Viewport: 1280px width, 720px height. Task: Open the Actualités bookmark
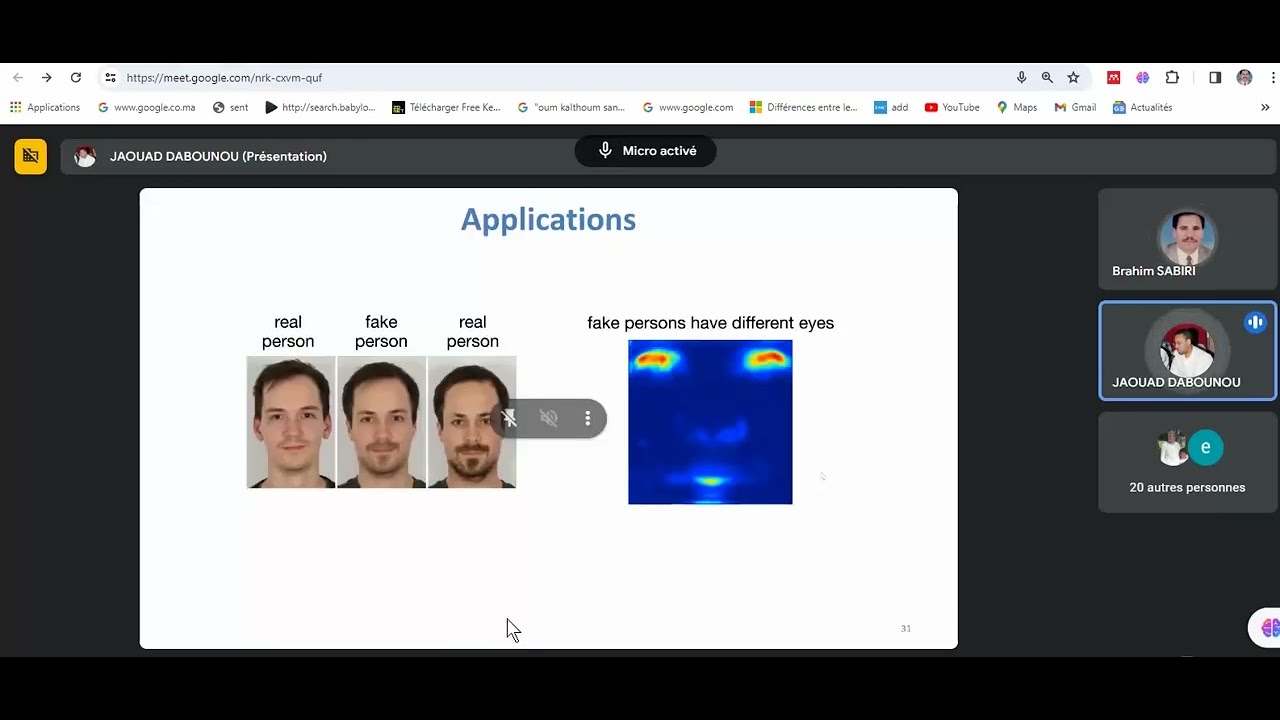point(1142,107)
